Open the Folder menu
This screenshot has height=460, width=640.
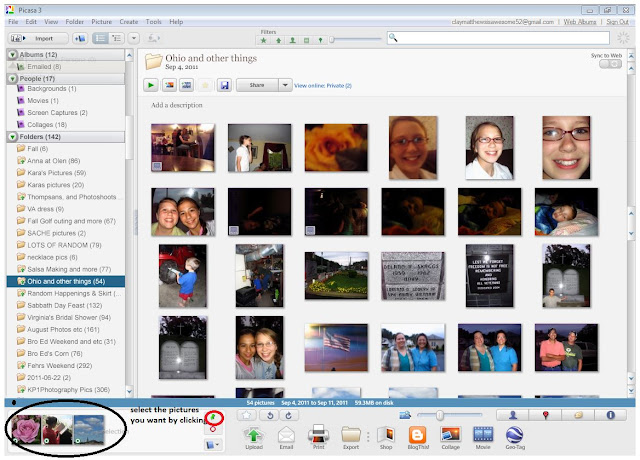pyautogui.click(x=75, y=22)
